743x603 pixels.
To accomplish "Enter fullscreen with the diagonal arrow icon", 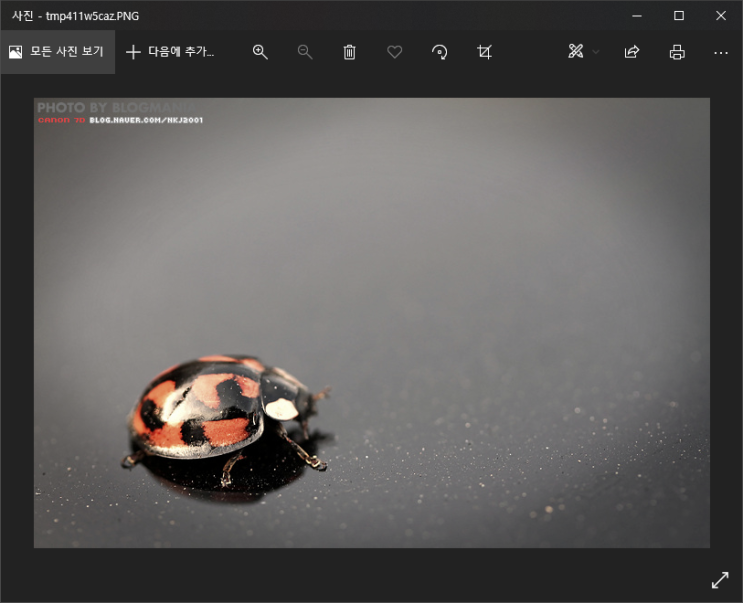I will click(x=720, y=580).
